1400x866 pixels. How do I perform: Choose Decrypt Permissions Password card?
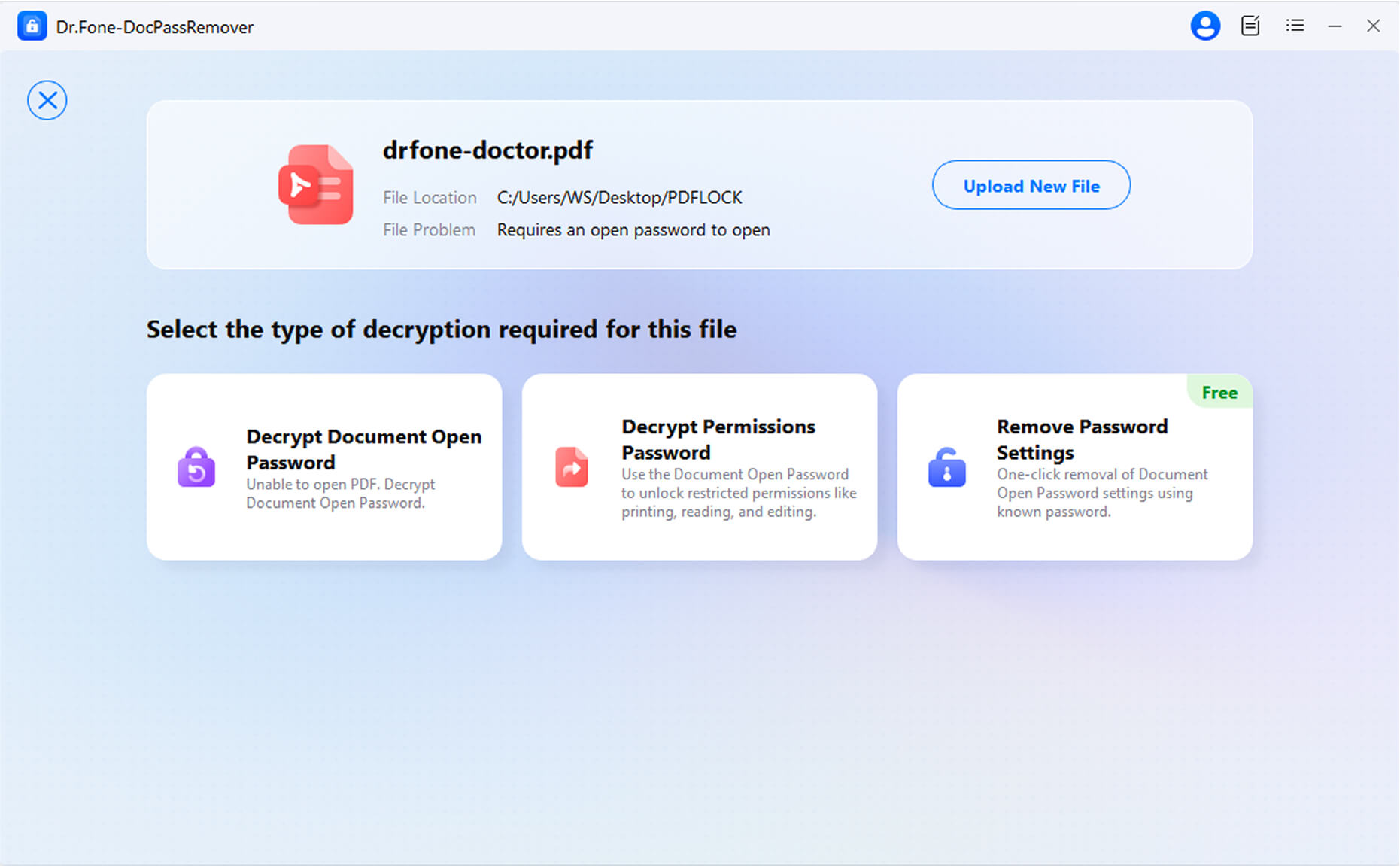(x=700, y=466)
